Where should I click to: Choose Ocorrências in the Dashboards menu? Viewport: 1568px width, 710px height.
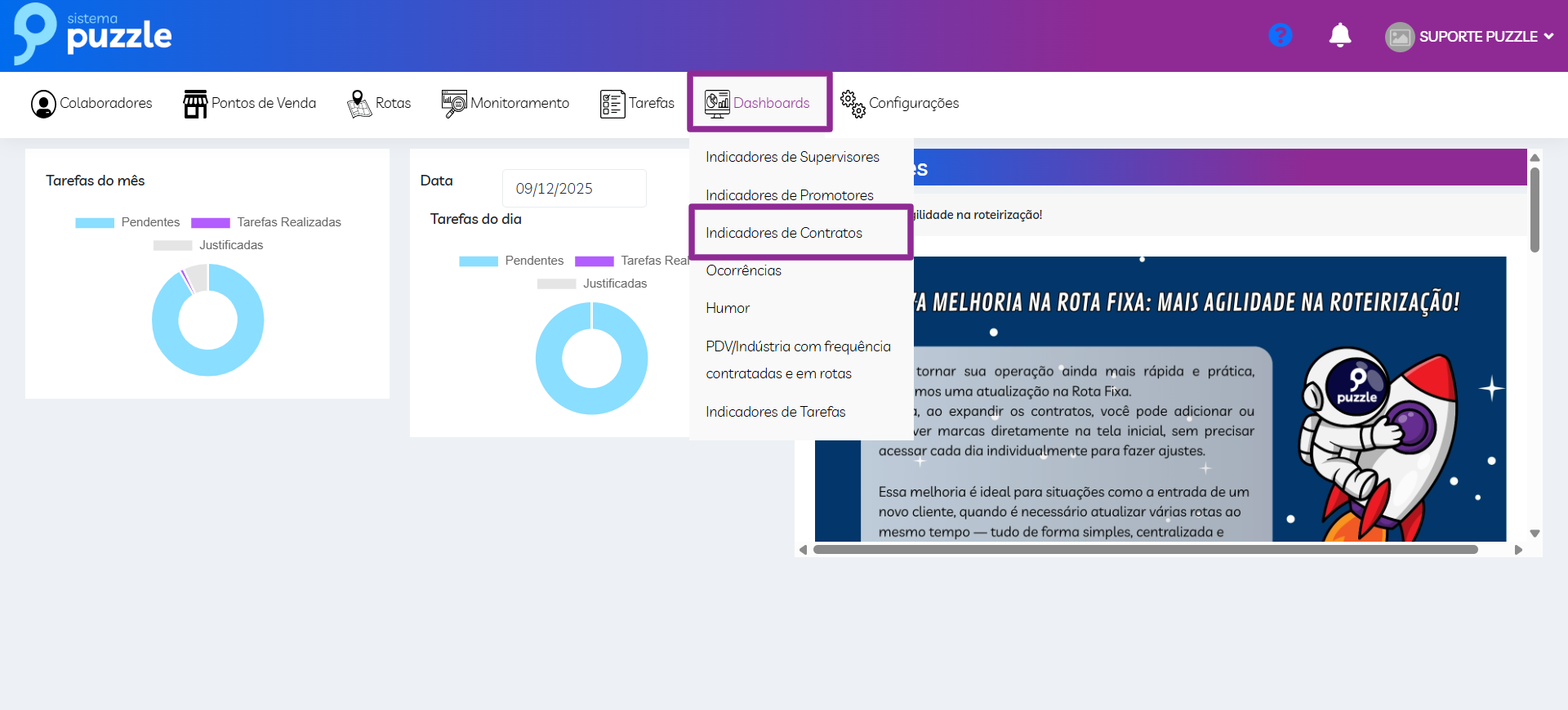pyautogui.click(x=743, y=270)
